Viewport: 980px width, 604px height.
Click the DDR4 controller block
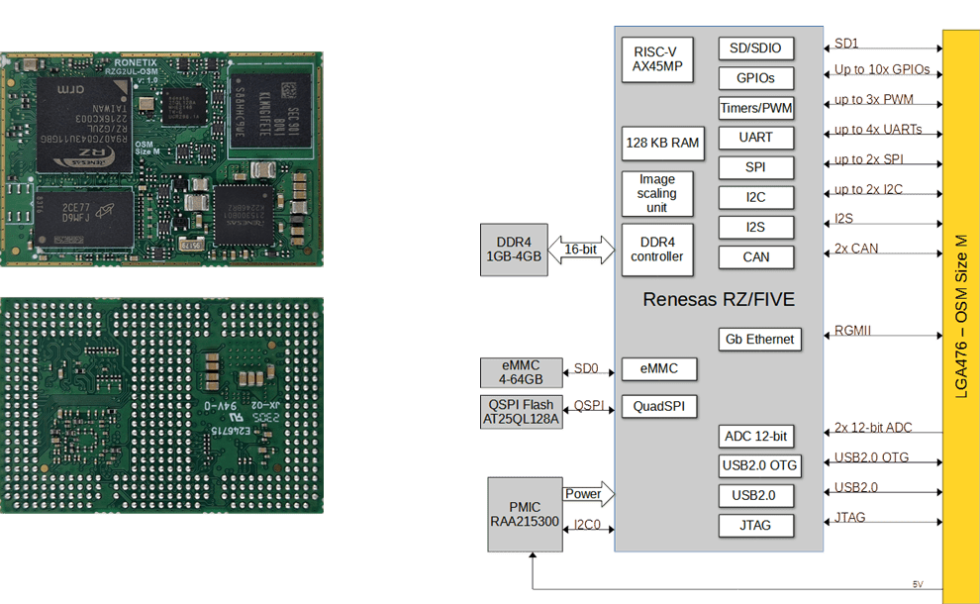[x=658, y=249]
